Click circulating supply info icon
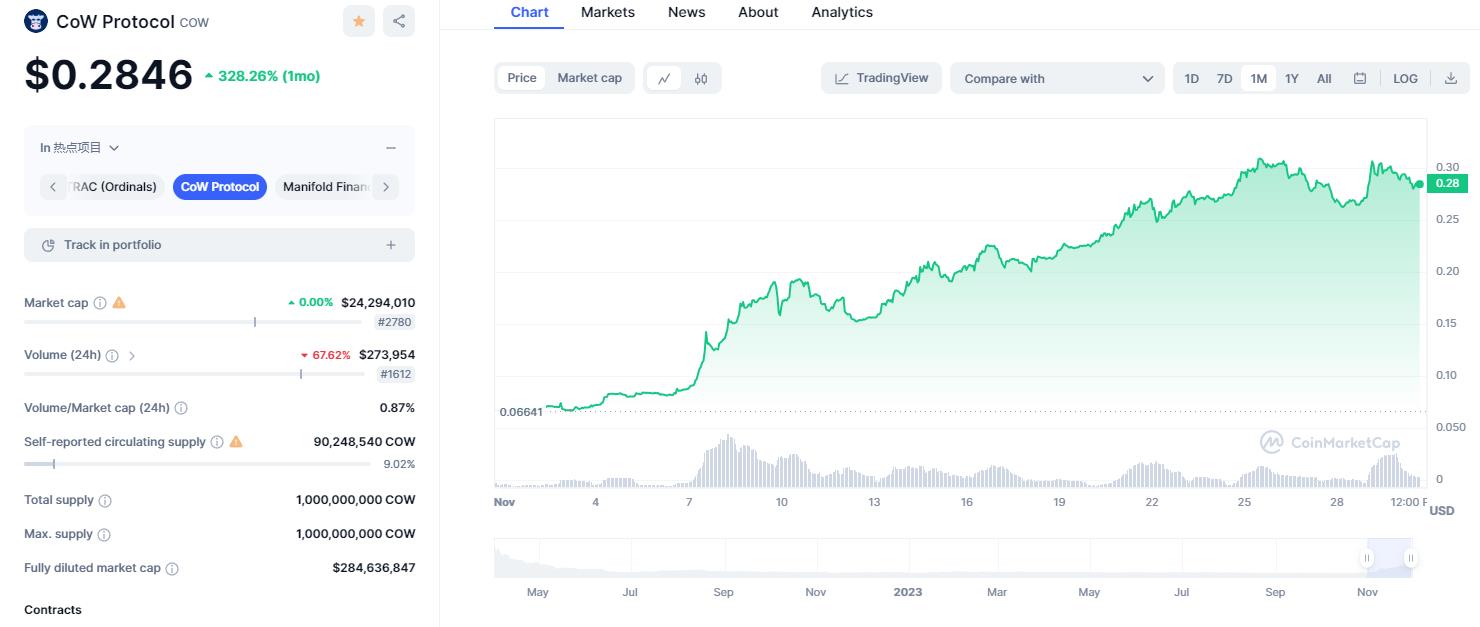The width and height of the screenshot is (1480, 627). click(x=217, y=442)
